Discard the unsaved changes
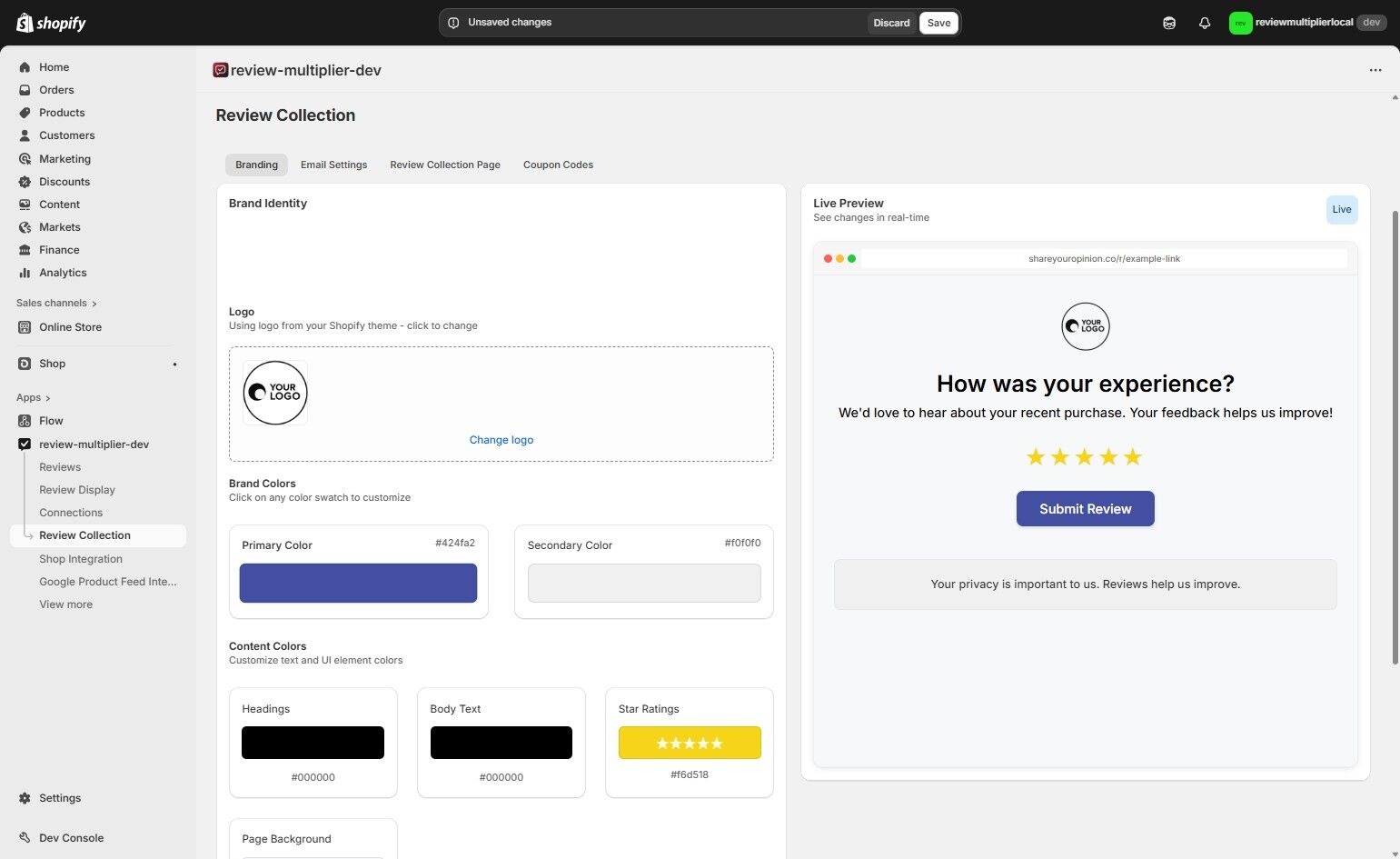This screenshot has width=1400, height=859. coord(891,22)
